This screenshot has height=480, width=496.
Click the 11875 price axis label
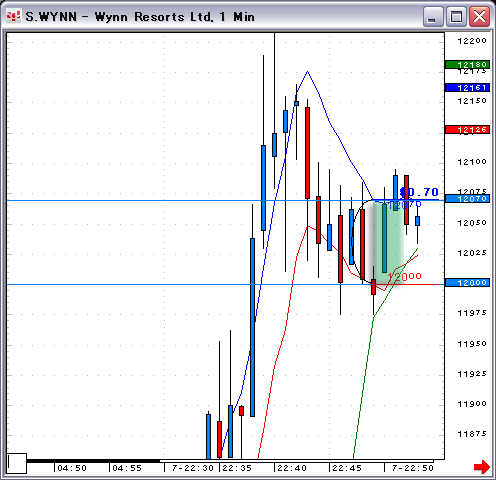click(x=472, y=434)
